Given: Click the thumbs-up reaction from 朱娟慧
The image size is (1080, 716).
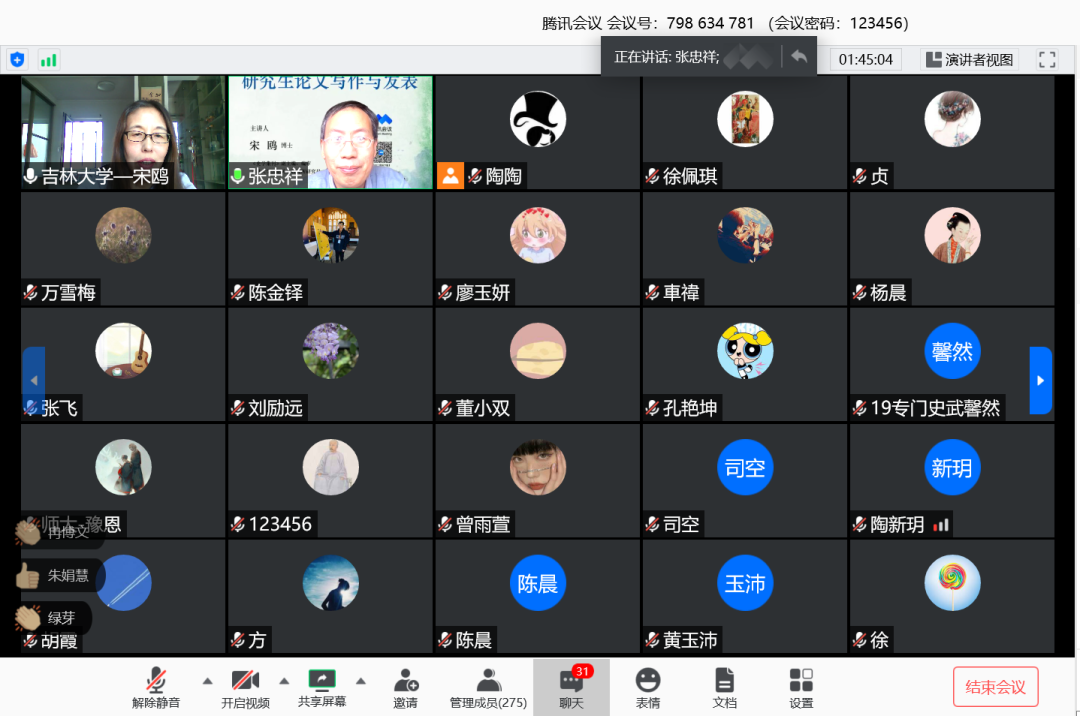Looking at the screenshot, I should coord(28,575).
